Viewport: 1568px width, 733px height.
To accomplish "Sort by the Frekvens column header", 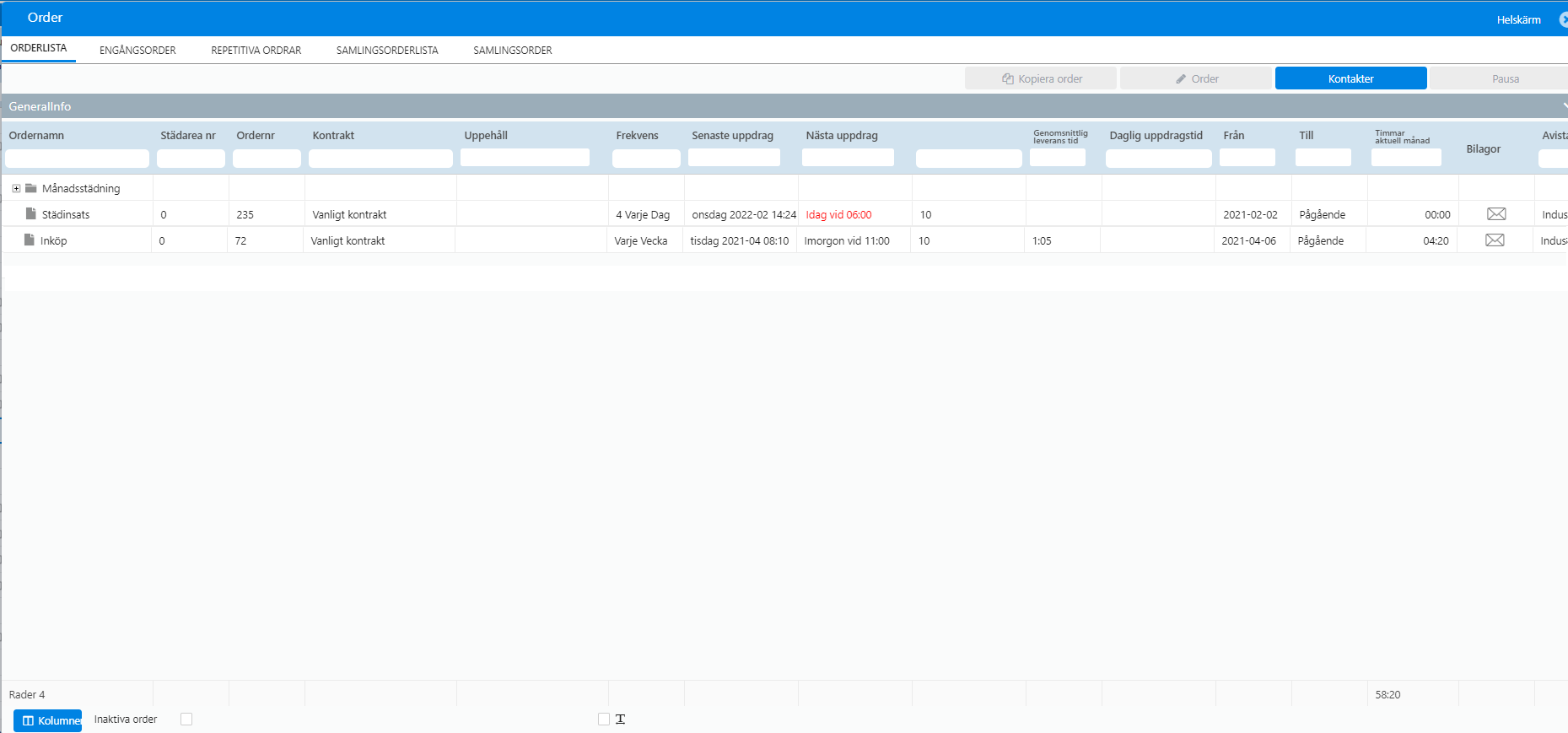I will 637,135.
